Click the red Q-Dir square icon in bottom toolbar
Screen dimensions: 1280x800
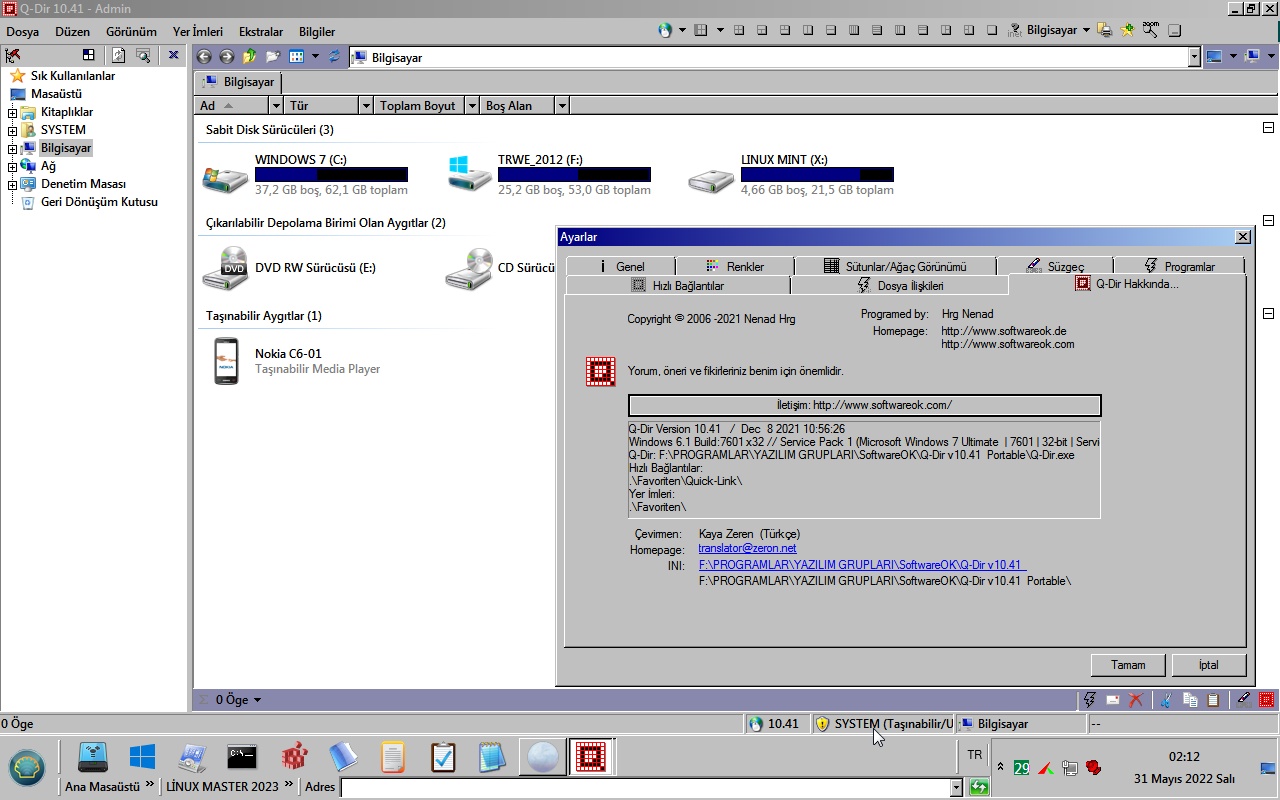(1267, 700)
